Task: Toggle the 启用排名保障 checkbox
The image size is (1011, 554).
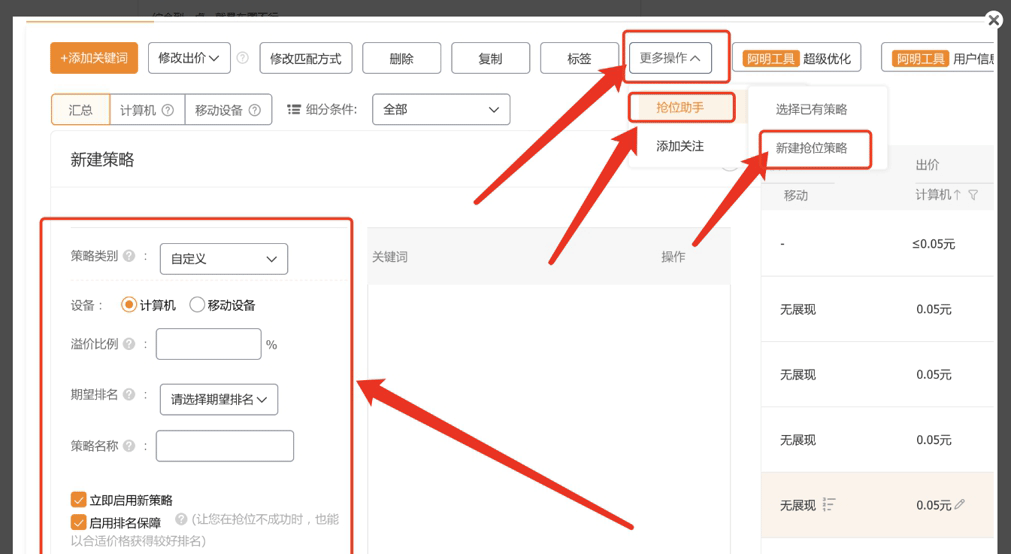Action: click(78, 523)
